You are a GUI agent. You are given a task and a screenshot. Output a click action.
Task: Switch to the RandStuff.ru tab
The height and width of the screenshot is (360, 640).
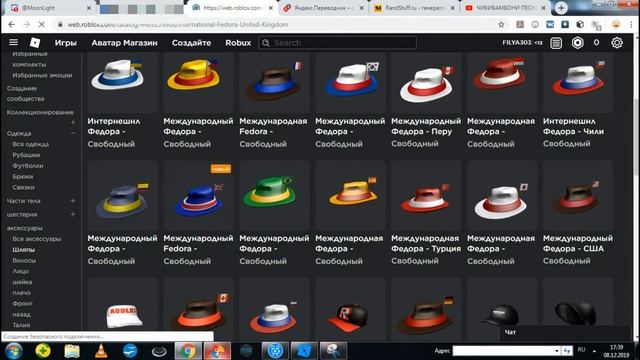414,8
